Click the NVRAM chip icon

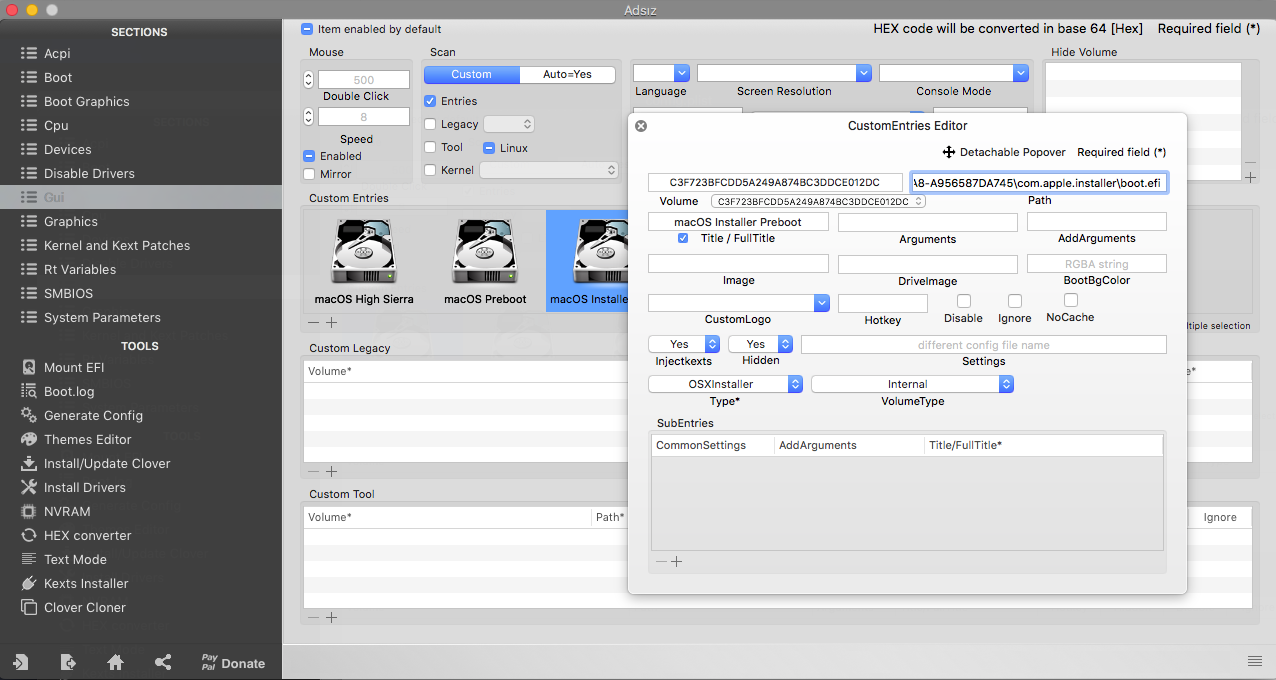pyautogui.click(x=28, y=511)
